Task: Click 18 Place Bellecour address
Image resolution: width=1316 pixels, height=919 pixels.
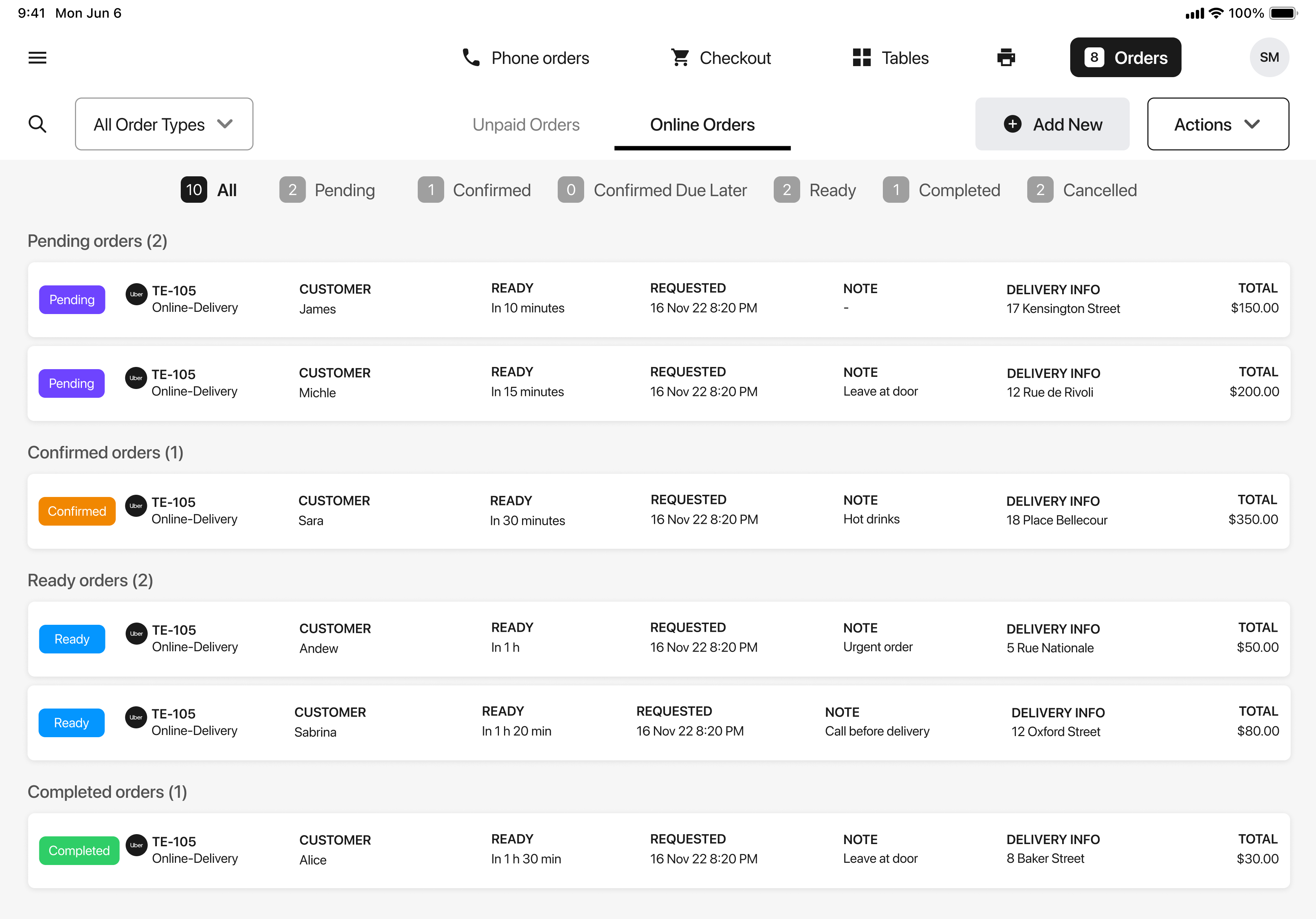Action: pyautogui.click(x=1057, y=520)
